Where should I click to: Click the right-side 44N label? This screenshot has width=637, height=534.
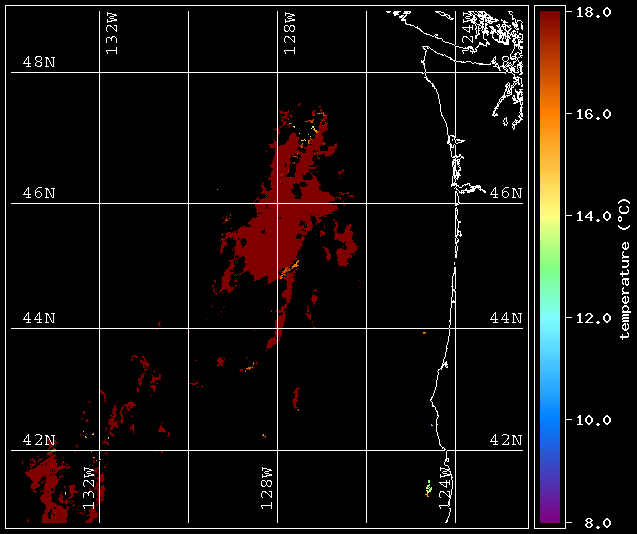pyautogui.click(x=505, y=318)
